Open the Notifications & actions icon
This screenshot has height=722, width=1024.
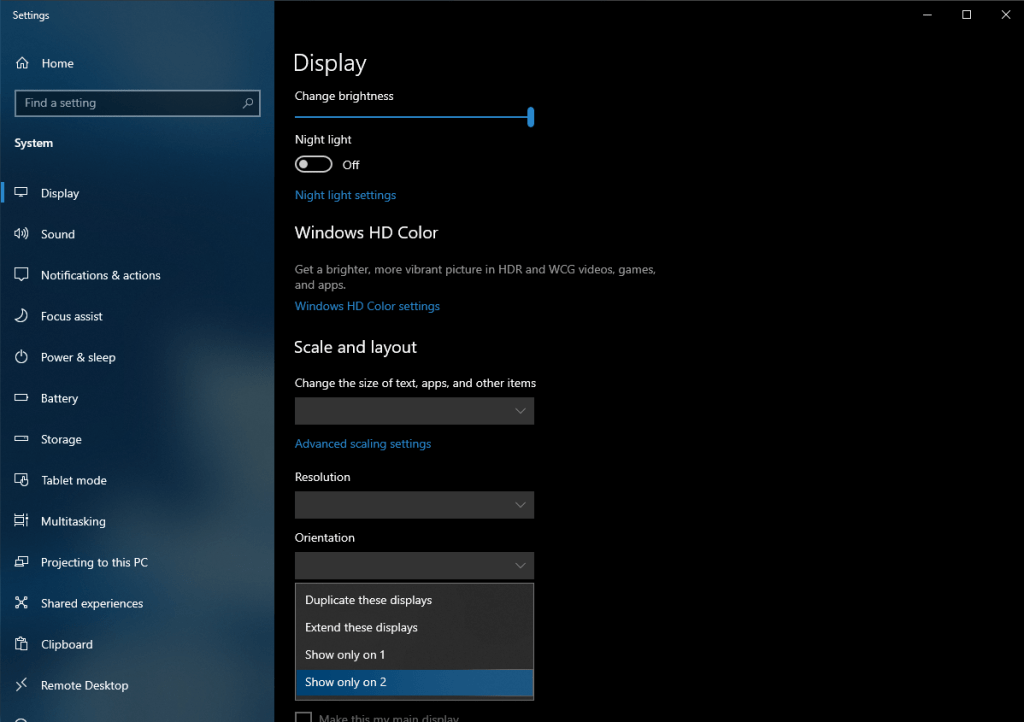pos(21,275)
